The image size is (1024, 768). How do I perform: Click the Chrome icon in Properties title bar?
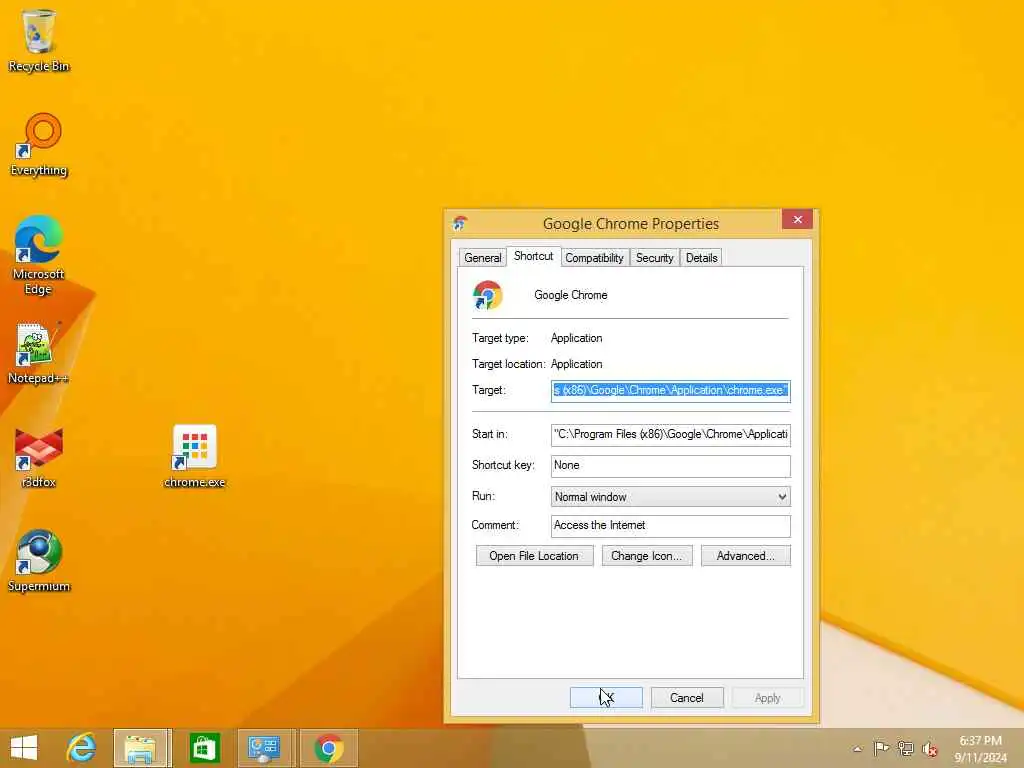tap(460, 223)
